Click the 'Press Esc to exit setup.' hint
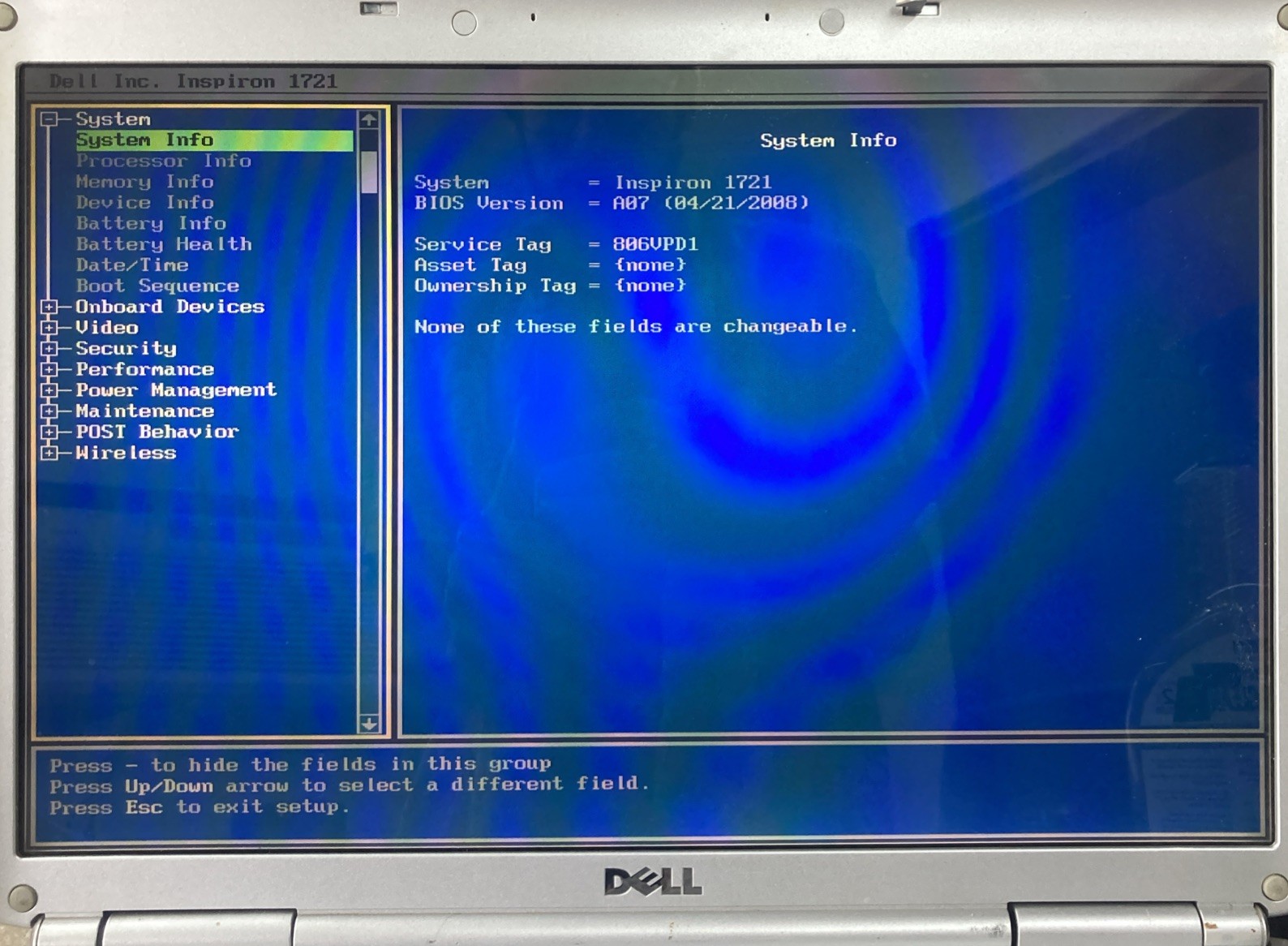 [199, 807]
